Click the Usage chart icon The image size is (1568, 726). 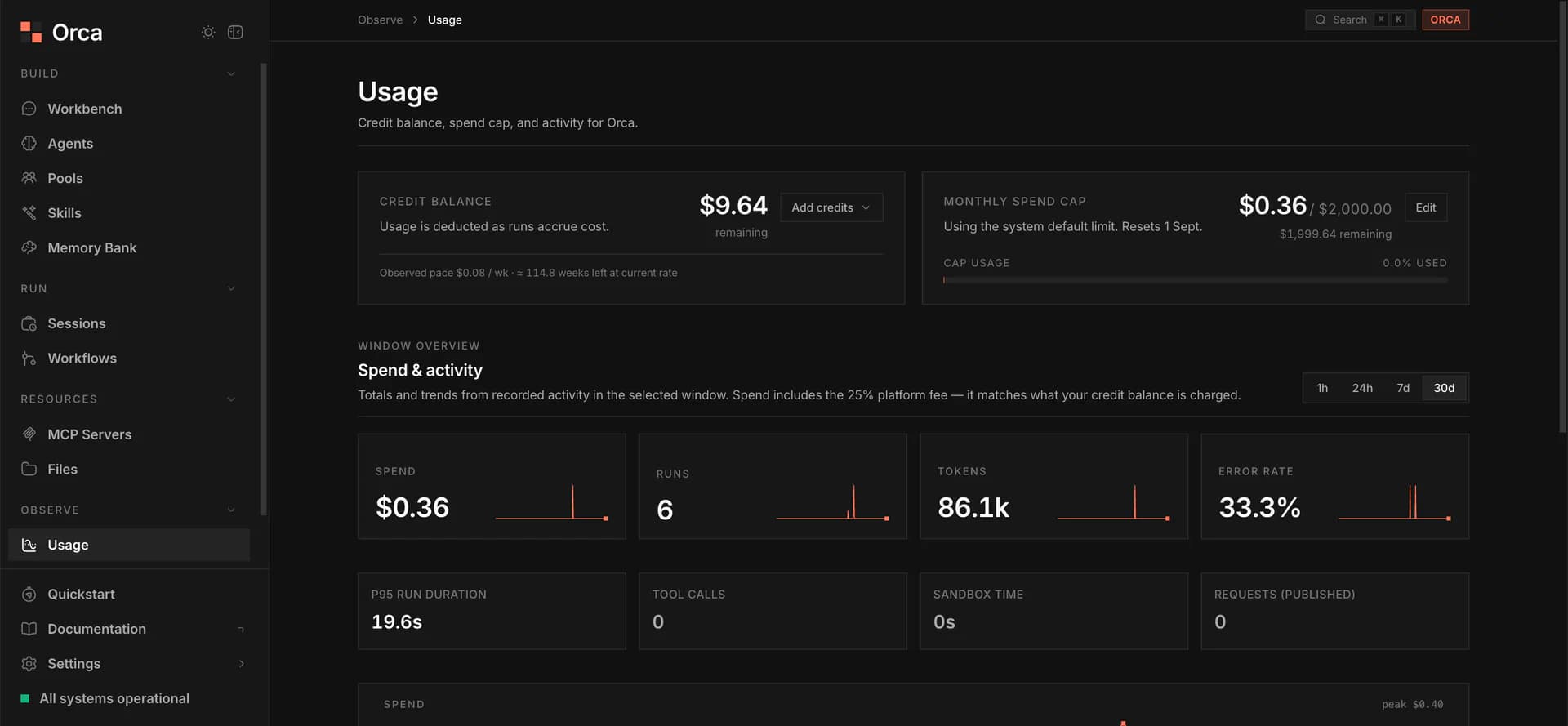pos(29,545)
